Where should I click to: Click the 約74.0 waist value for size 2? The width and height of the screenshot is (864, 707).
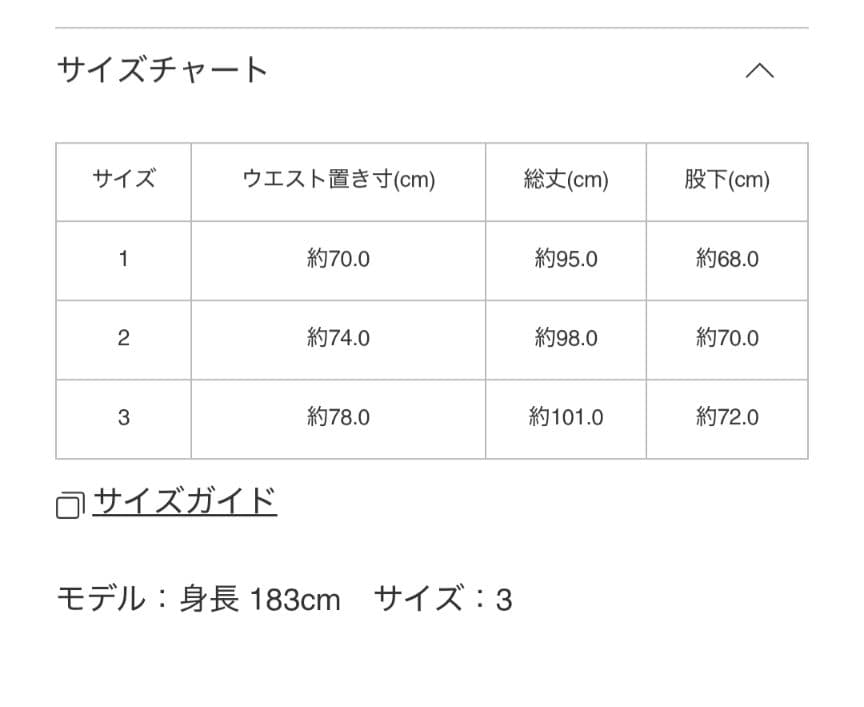[x=337, y=339]
